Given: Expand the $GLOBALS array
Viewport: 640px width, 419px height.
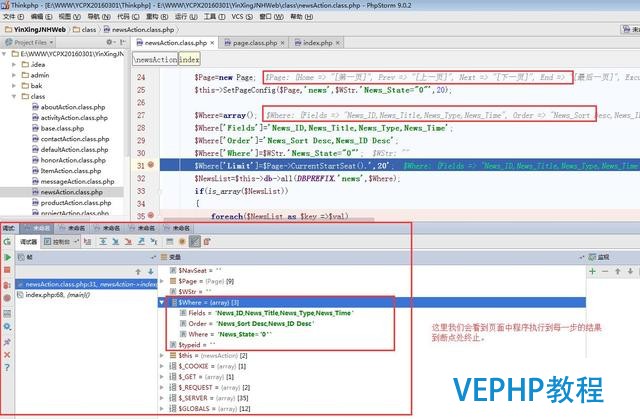Looking at the screenshot, I should tap(162, 408).
